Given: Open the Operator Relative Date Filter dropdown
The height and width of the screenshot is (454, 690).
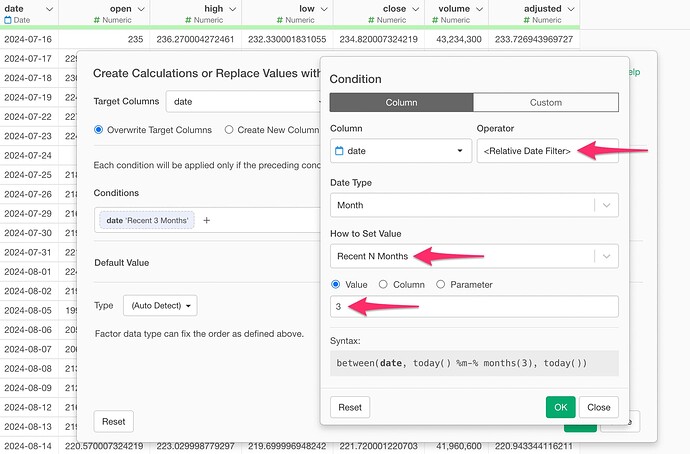Looking at the screenshot, I should pyautogui.click(x=547, y=151).
